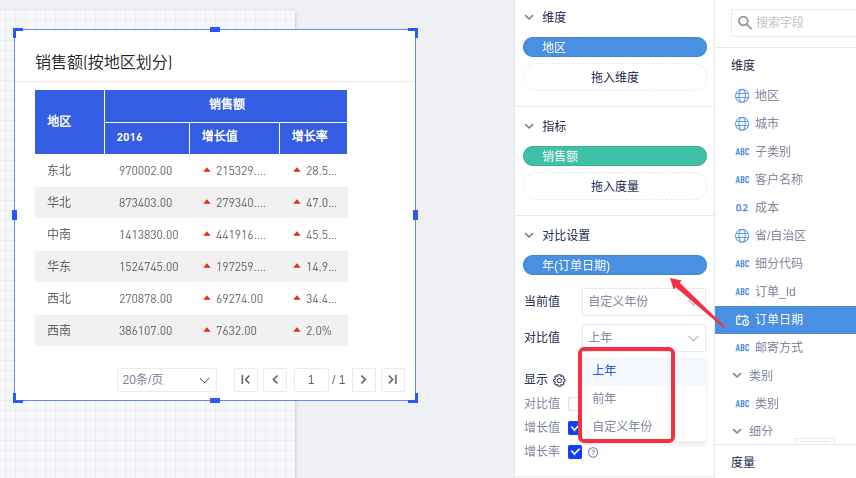856x478 pixels.
Task: Click the help icon beside 增长率
Action: (x=593, y=452)
